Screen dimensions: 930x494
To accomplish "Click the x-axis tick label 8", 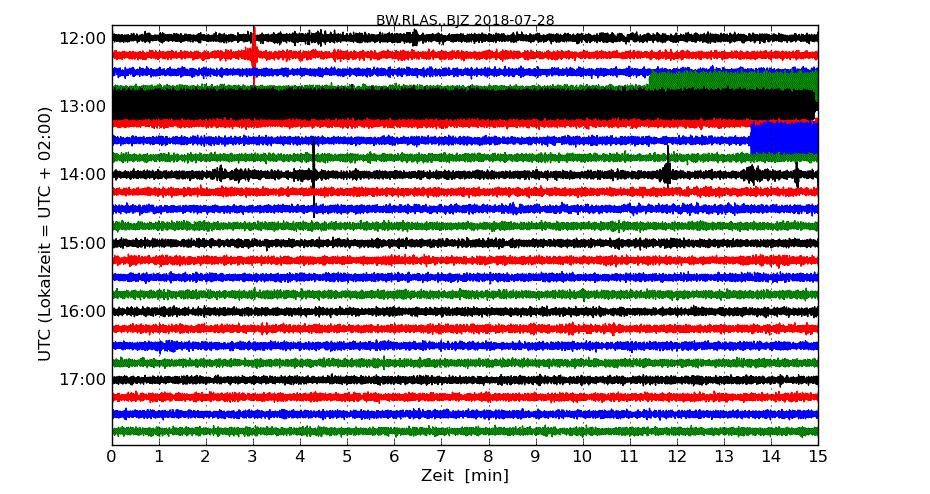I will point(488,458).
